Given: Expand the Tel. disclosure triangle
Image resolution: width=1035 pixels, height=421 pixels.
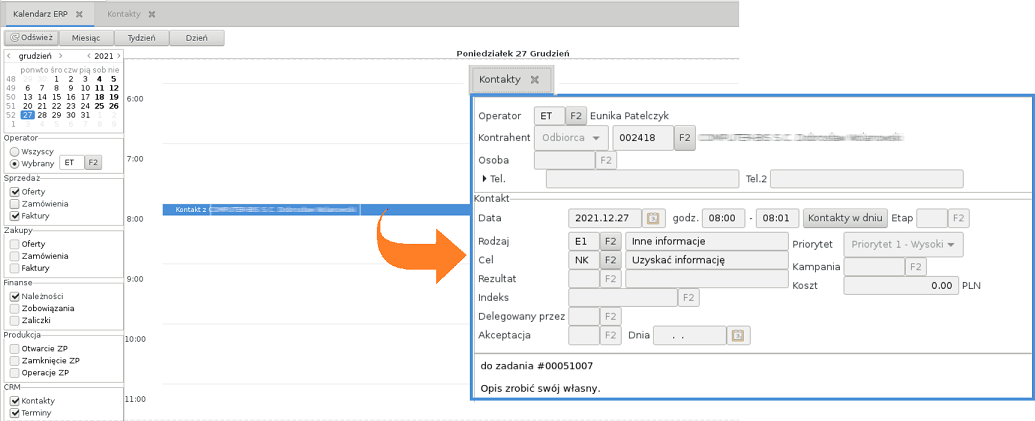Looking at the screenshot, I should click(x=485, y=178).
